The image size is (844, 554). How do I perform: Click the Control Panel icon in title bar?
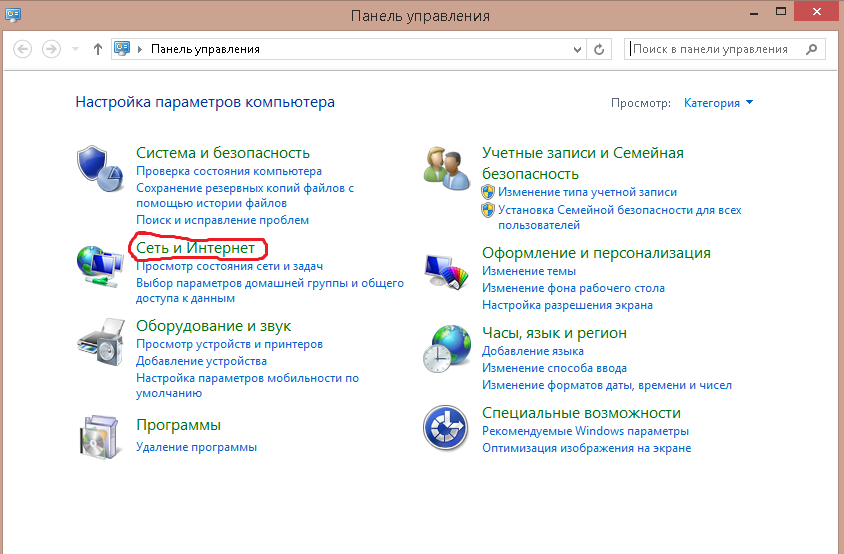coord(13,15)
